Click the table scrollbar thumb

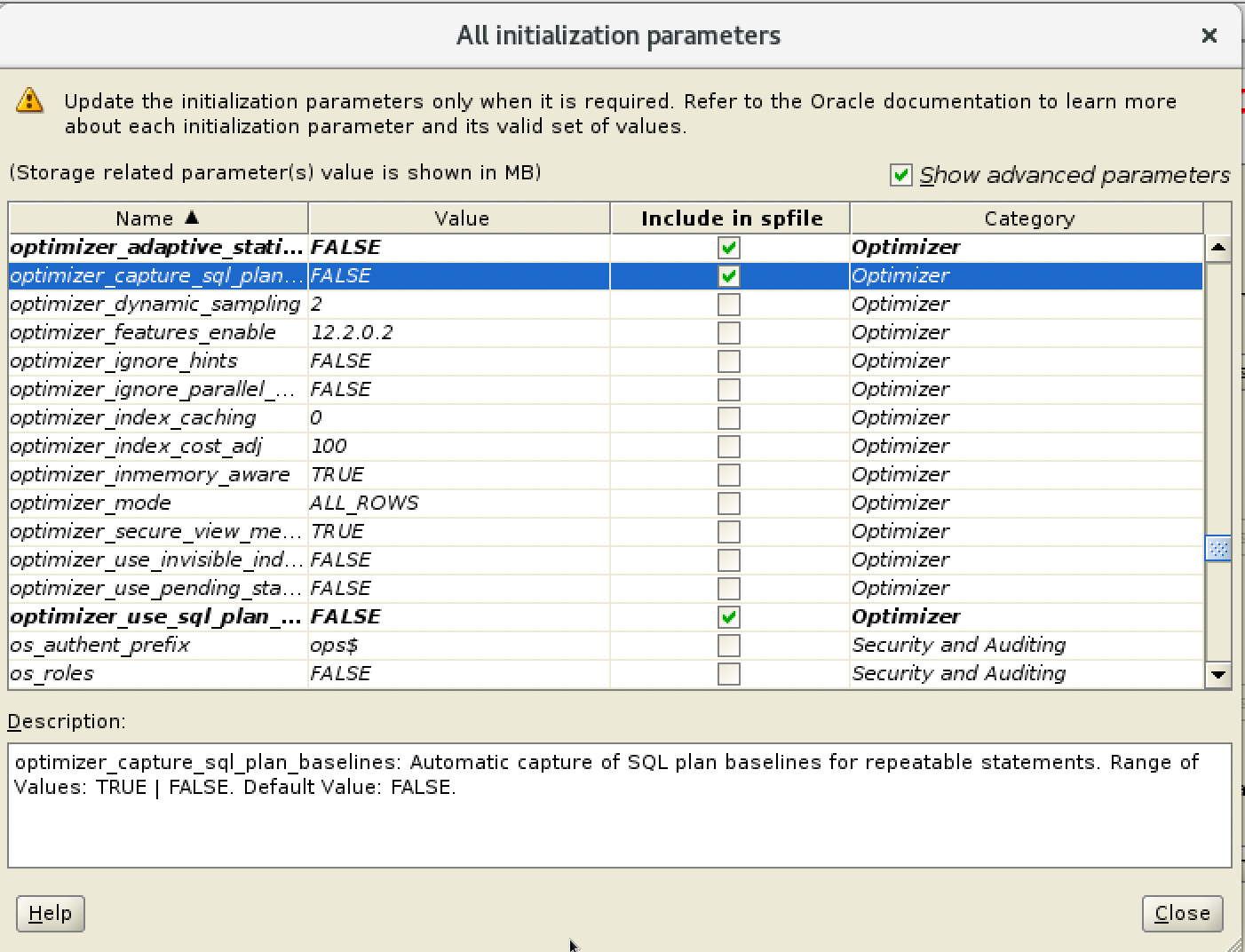pos(1218,549)
